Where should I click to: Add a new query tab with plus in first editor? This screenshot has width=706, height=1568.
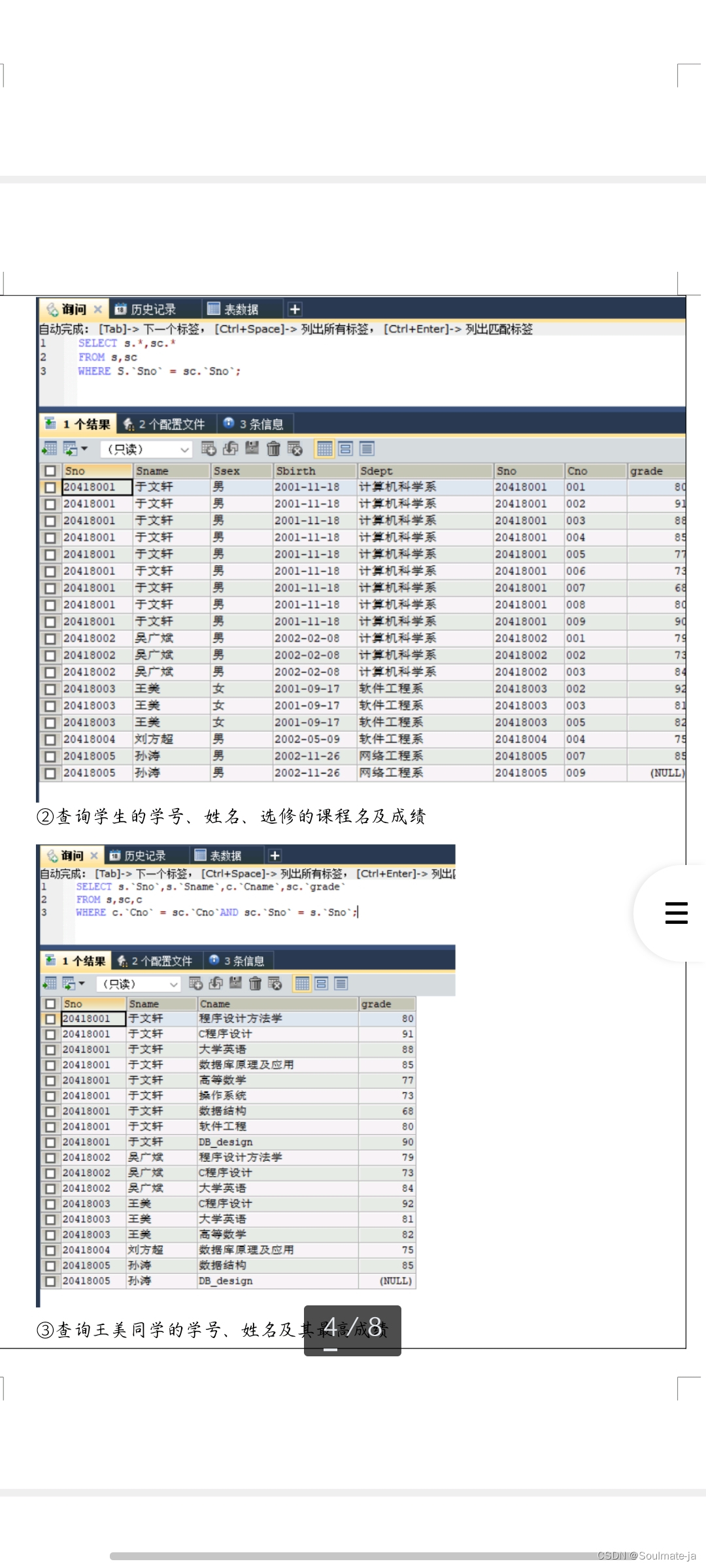(295, 309)
